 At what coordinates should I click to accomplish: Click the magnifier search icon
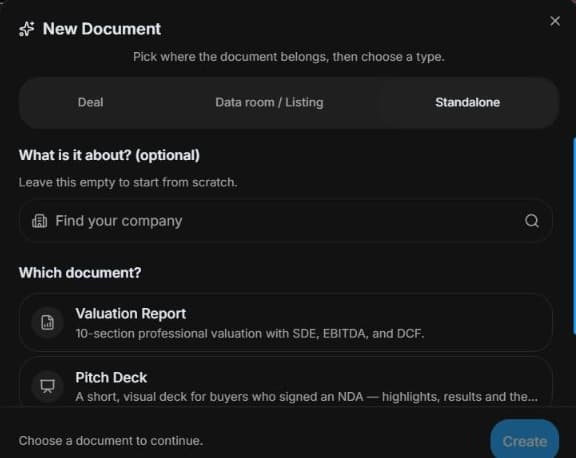click(531, 221)
